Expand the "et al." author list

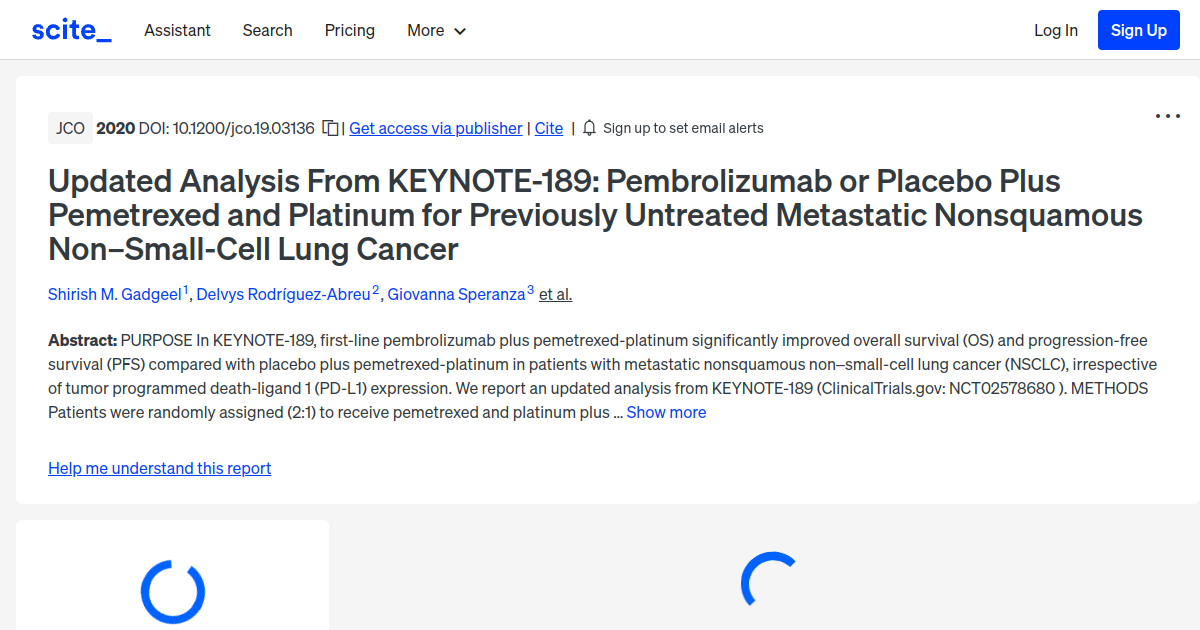(554, 294)
